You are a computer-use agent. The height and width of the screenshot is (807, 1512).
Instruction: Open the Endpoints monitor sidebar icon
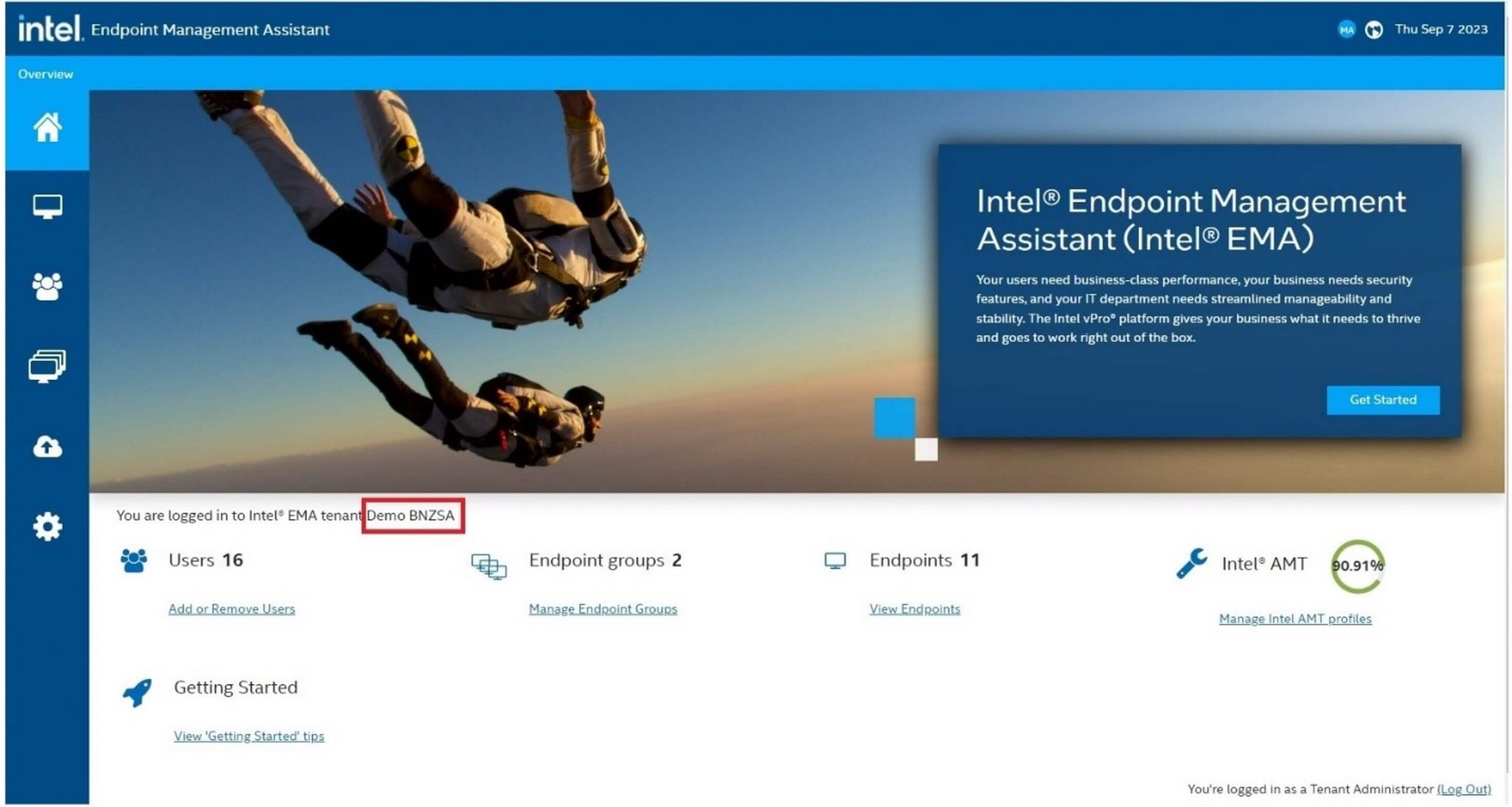click(47, 207)
